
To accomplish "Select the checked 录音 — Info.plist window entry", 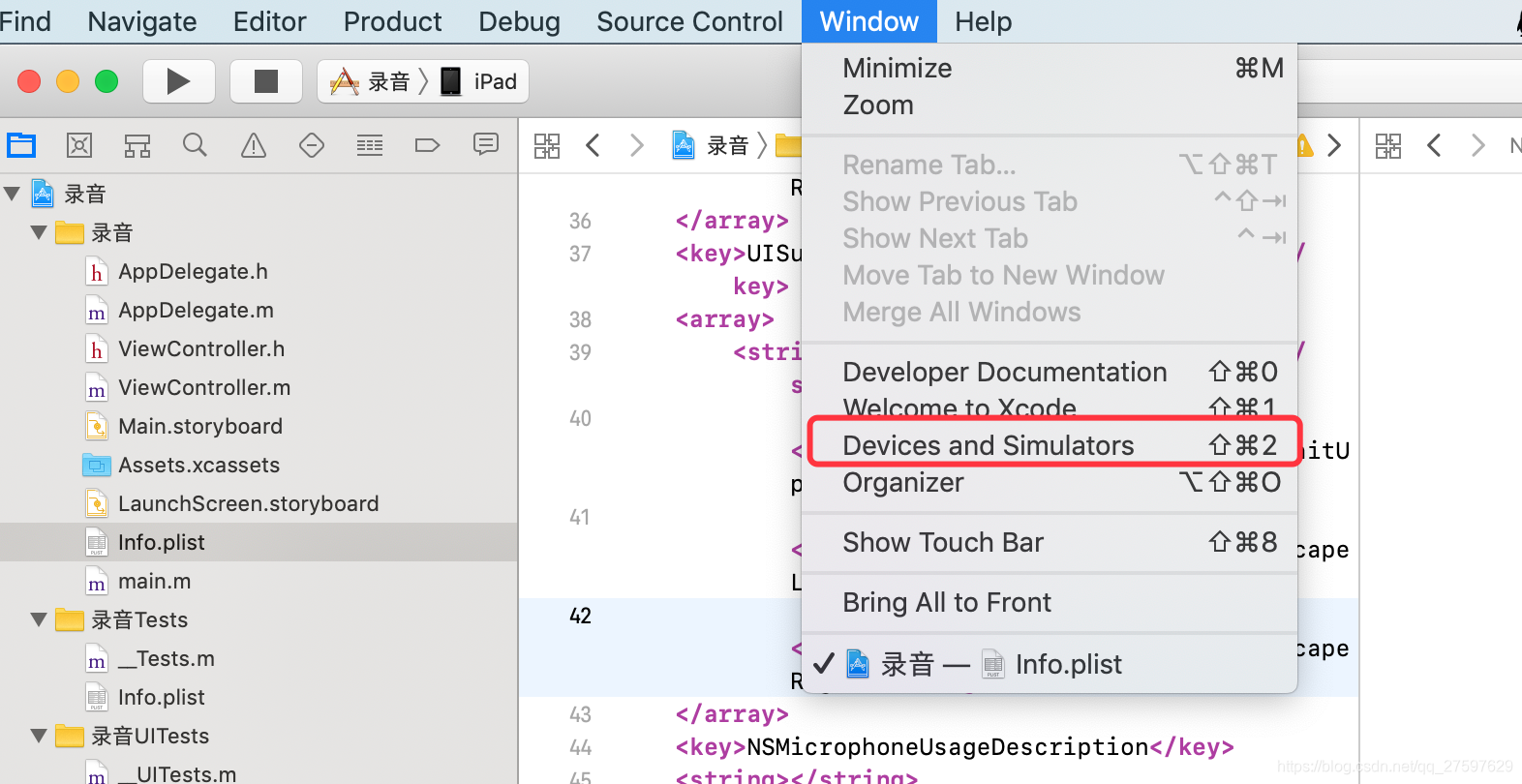I will [x=1050, y=664].
